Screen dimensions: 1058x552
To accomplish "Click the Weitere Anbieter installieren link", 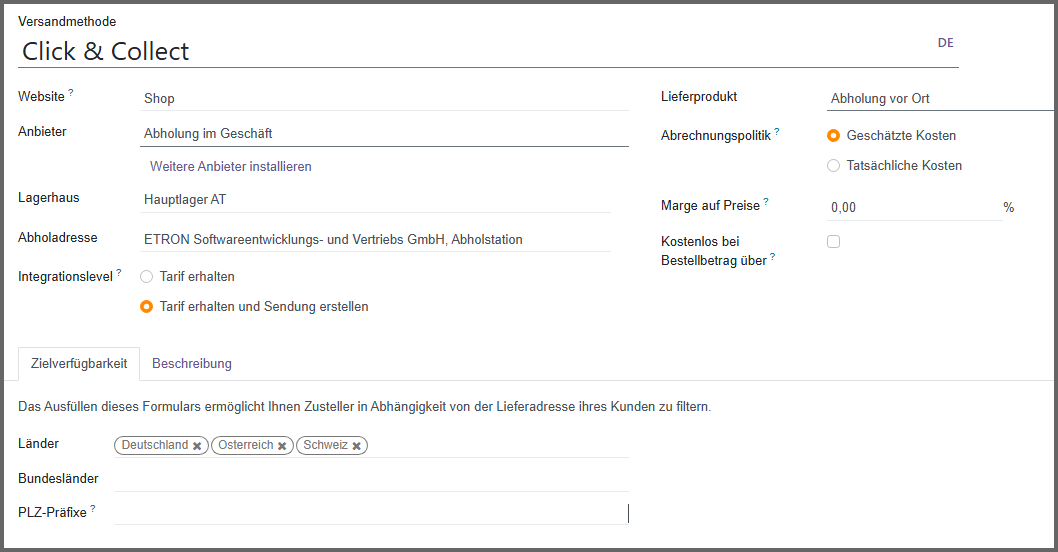I will pyautogui.click(x=231, y=166).
